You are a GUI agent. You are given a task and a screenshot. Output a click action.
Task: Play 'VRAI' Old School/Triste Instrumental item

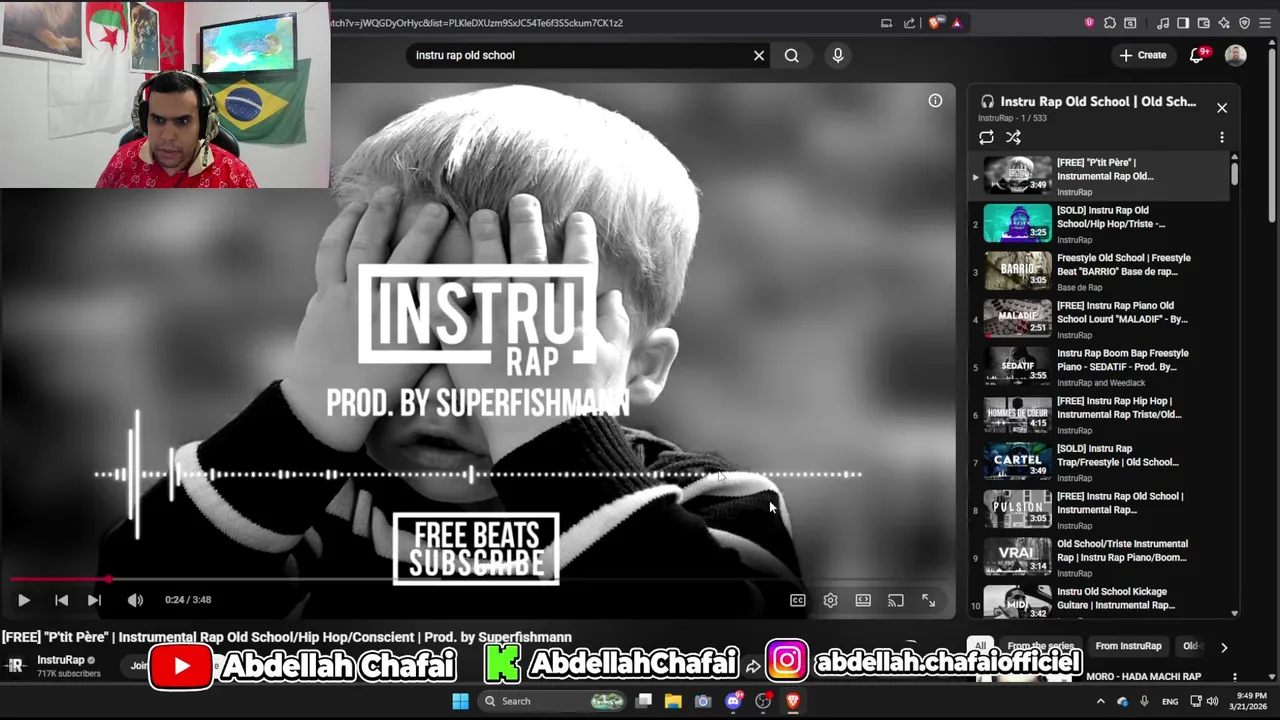click(1100, 557)
